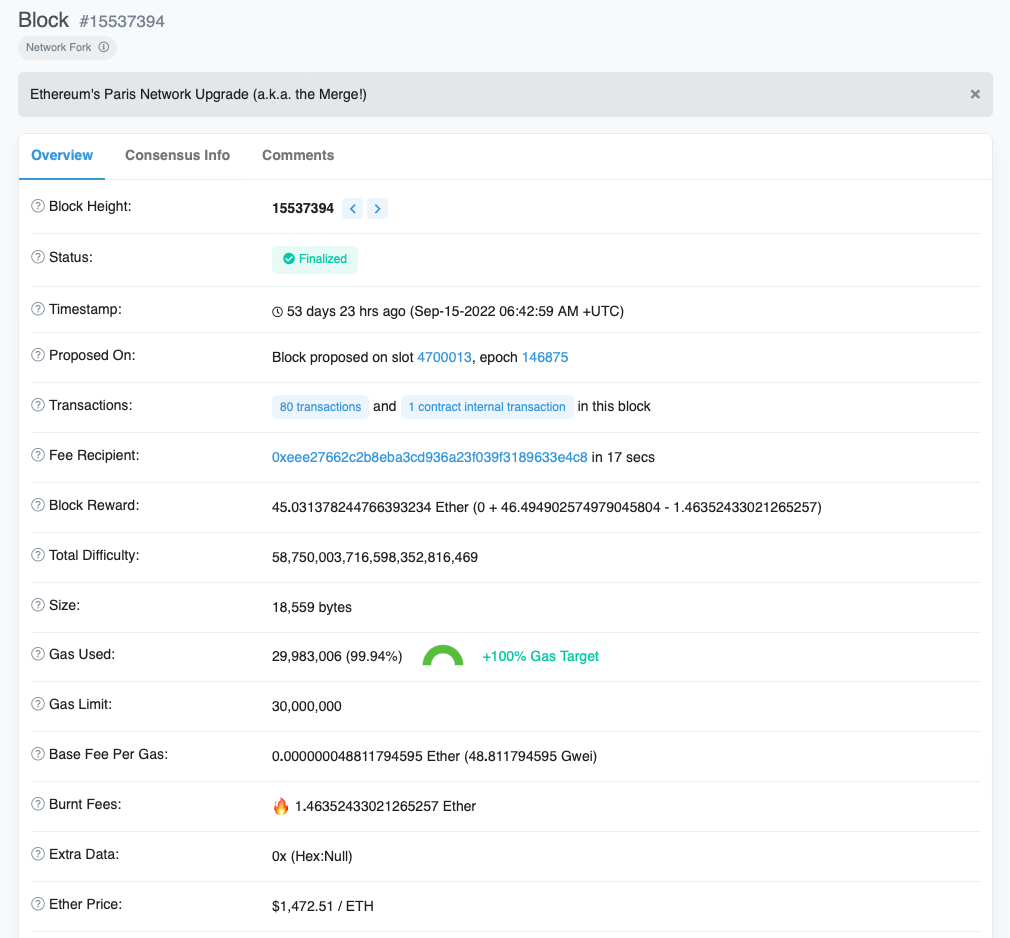This screenshot has width=1010, height=938.
Task: Click the Proposed On help icon
Action: pyautogui.click(x=38, y=355)
